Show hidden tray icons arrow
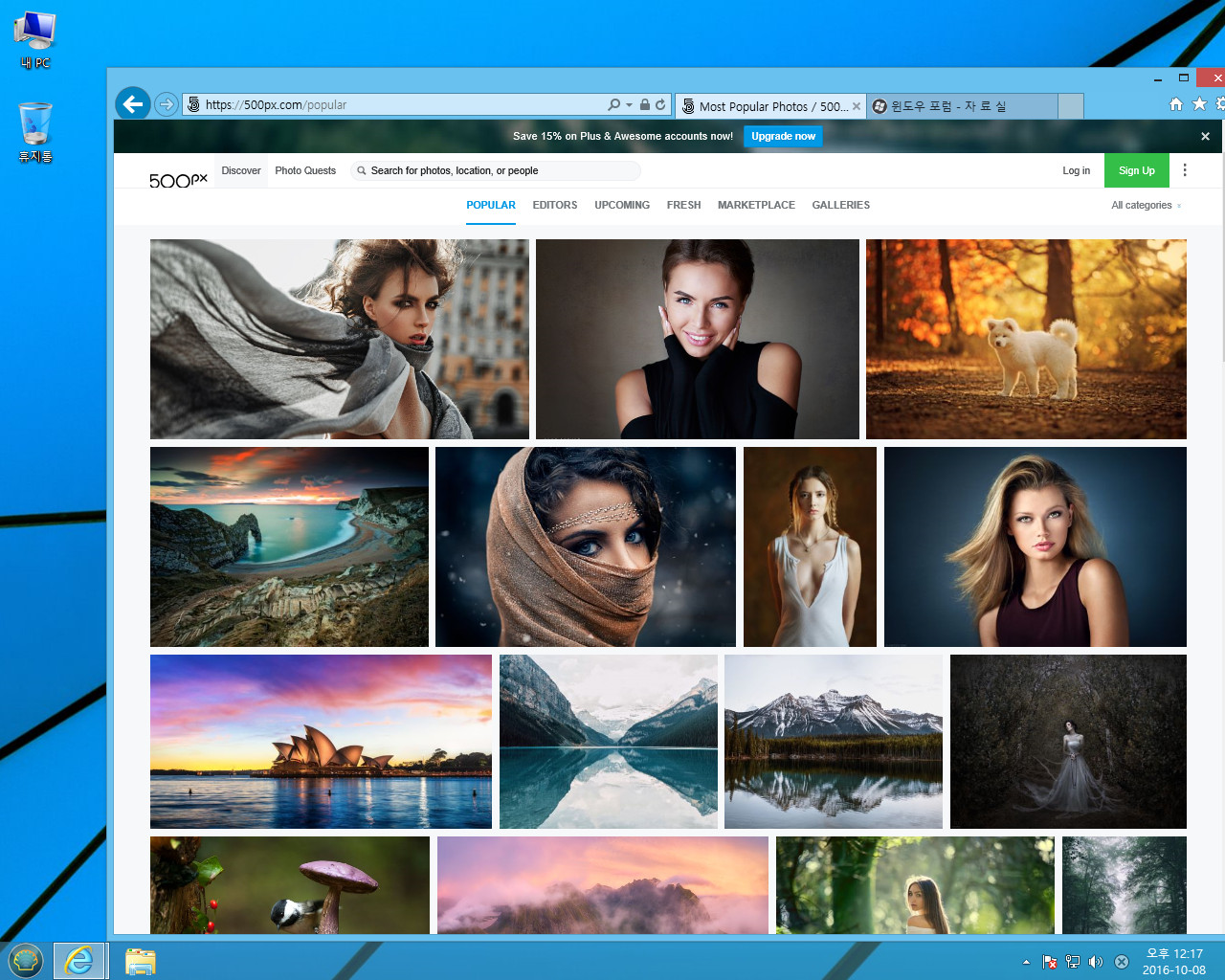The width and height of the screenshot is (1225, 980). (x=1027, y=962)
